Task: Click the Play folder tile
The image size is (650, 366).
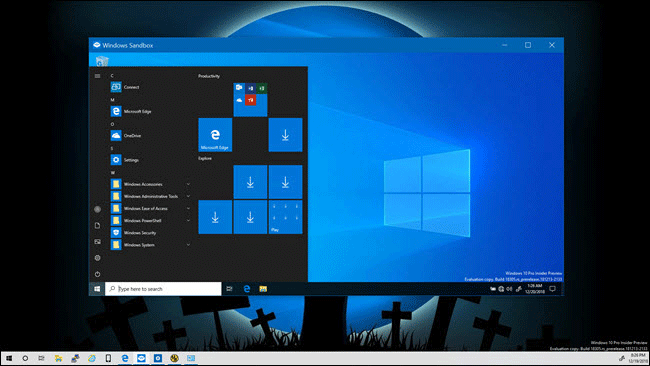Action: [x=286, y=217]
